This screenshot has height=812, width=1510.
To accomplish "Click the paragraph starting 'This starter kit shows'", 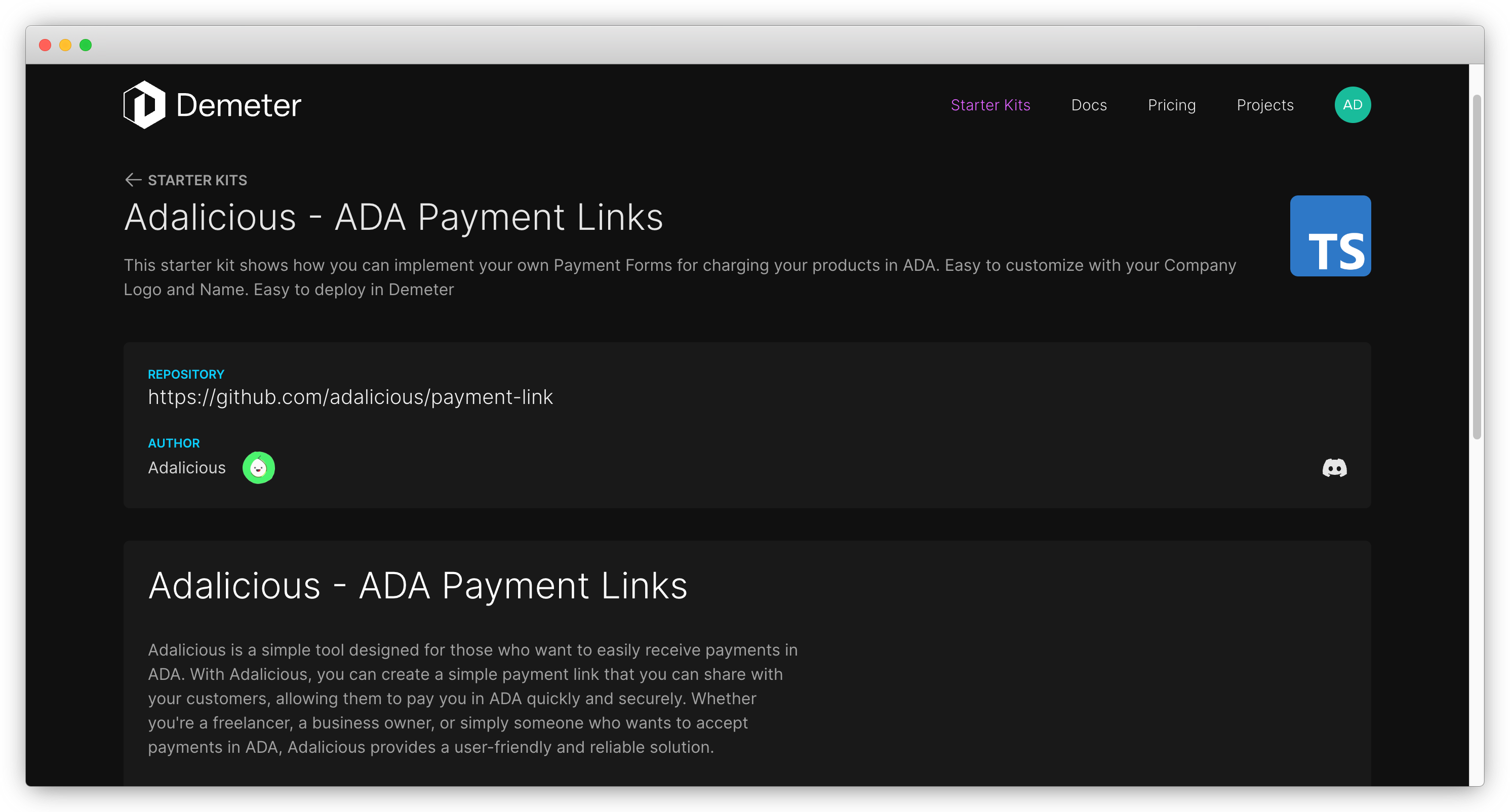I will 680,277.
